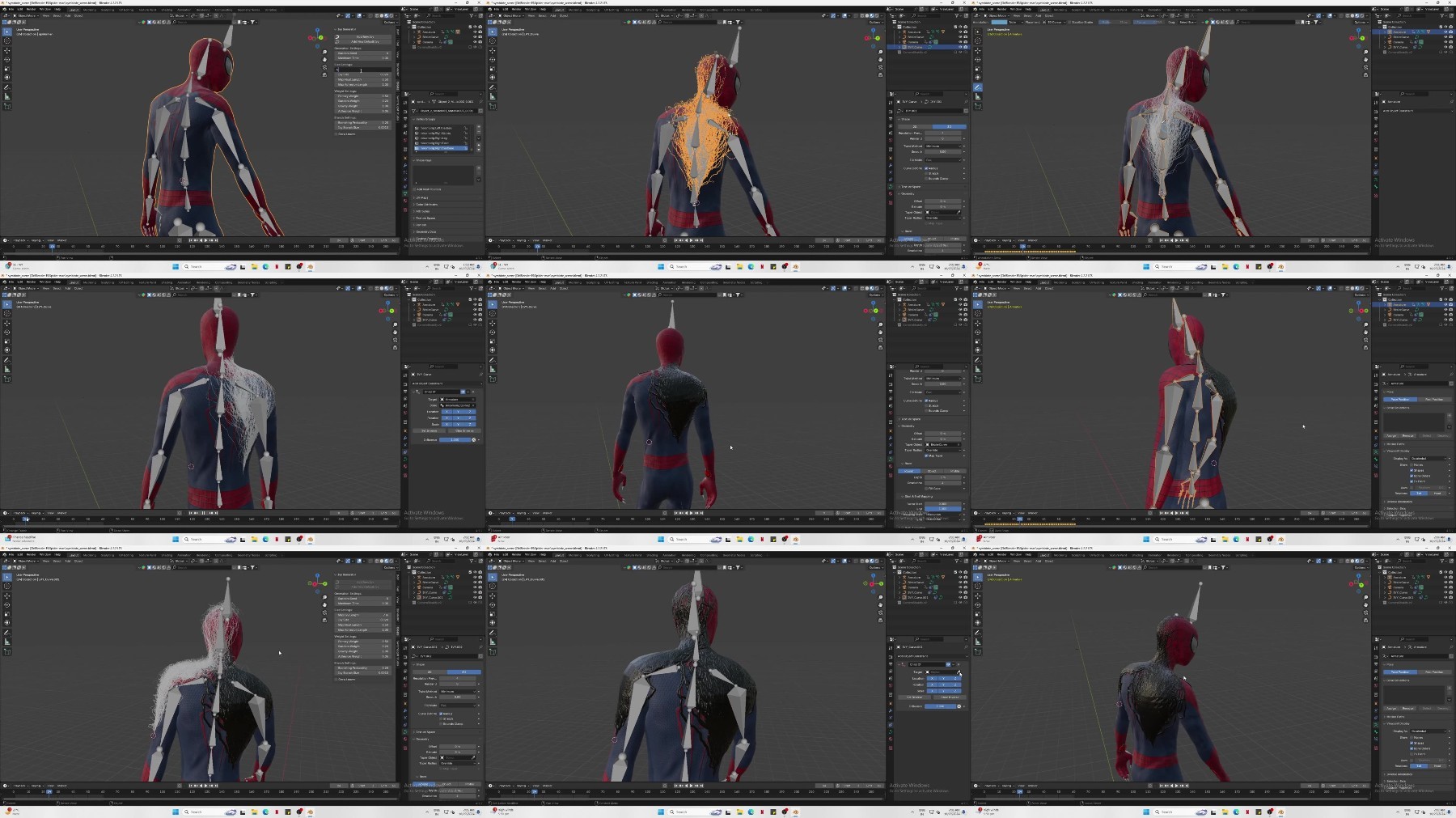Switch to Shading workspace tab in middle-left window
Screen dimensions: 1456x818
[x=167, y=282]
